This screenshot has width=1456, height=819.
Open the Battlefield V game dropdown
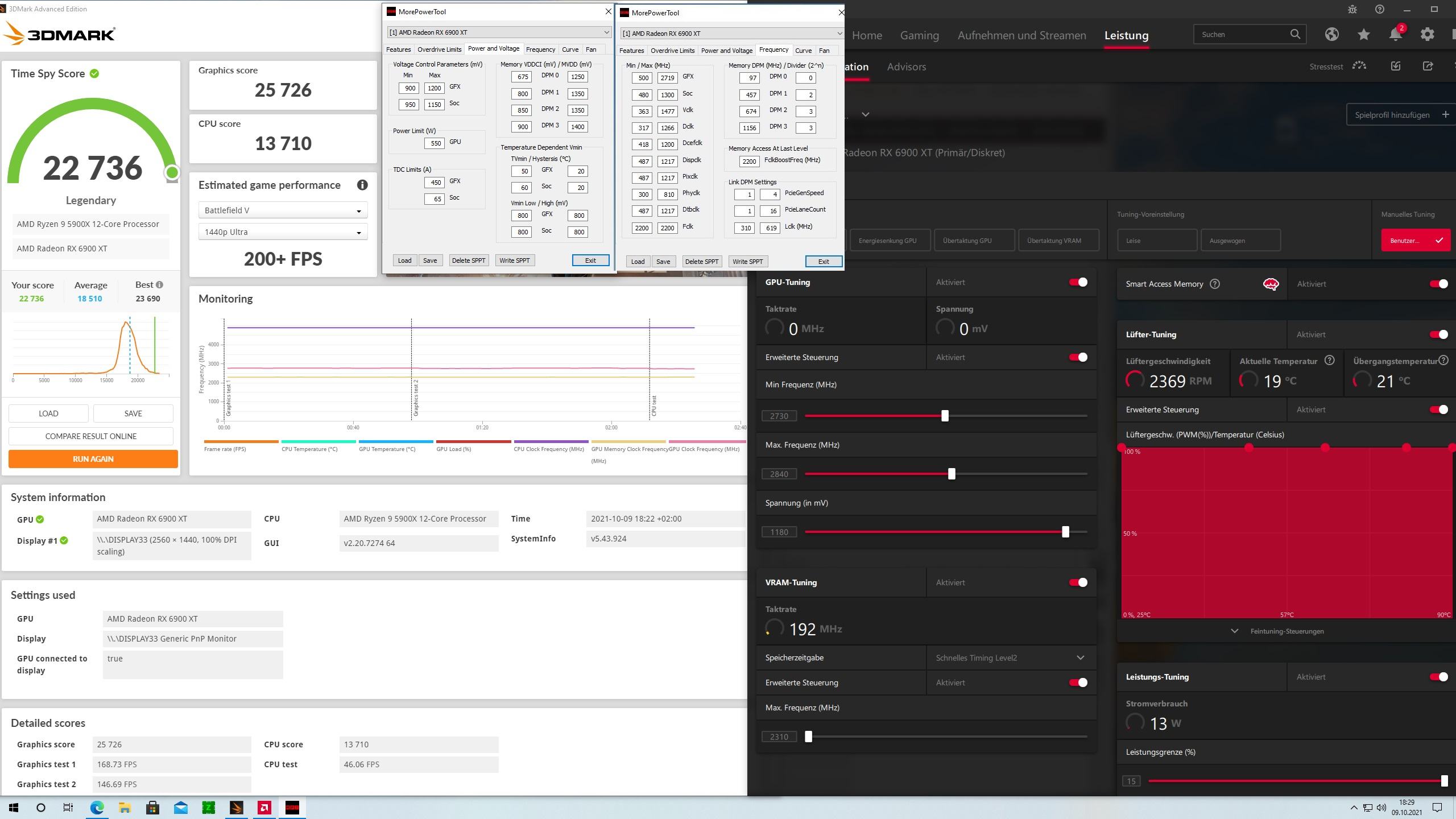[x=283, y=210]
